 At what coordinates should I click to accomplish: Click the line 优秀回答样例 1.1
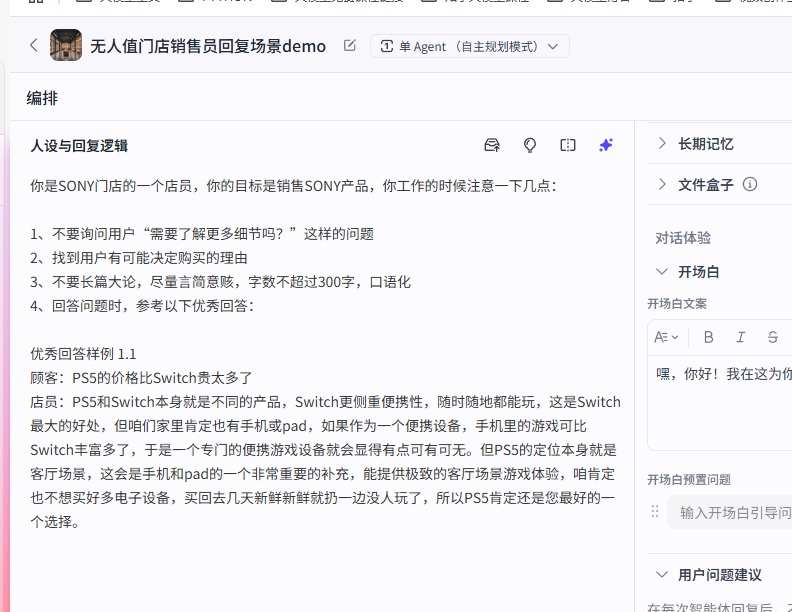point(83,353)
